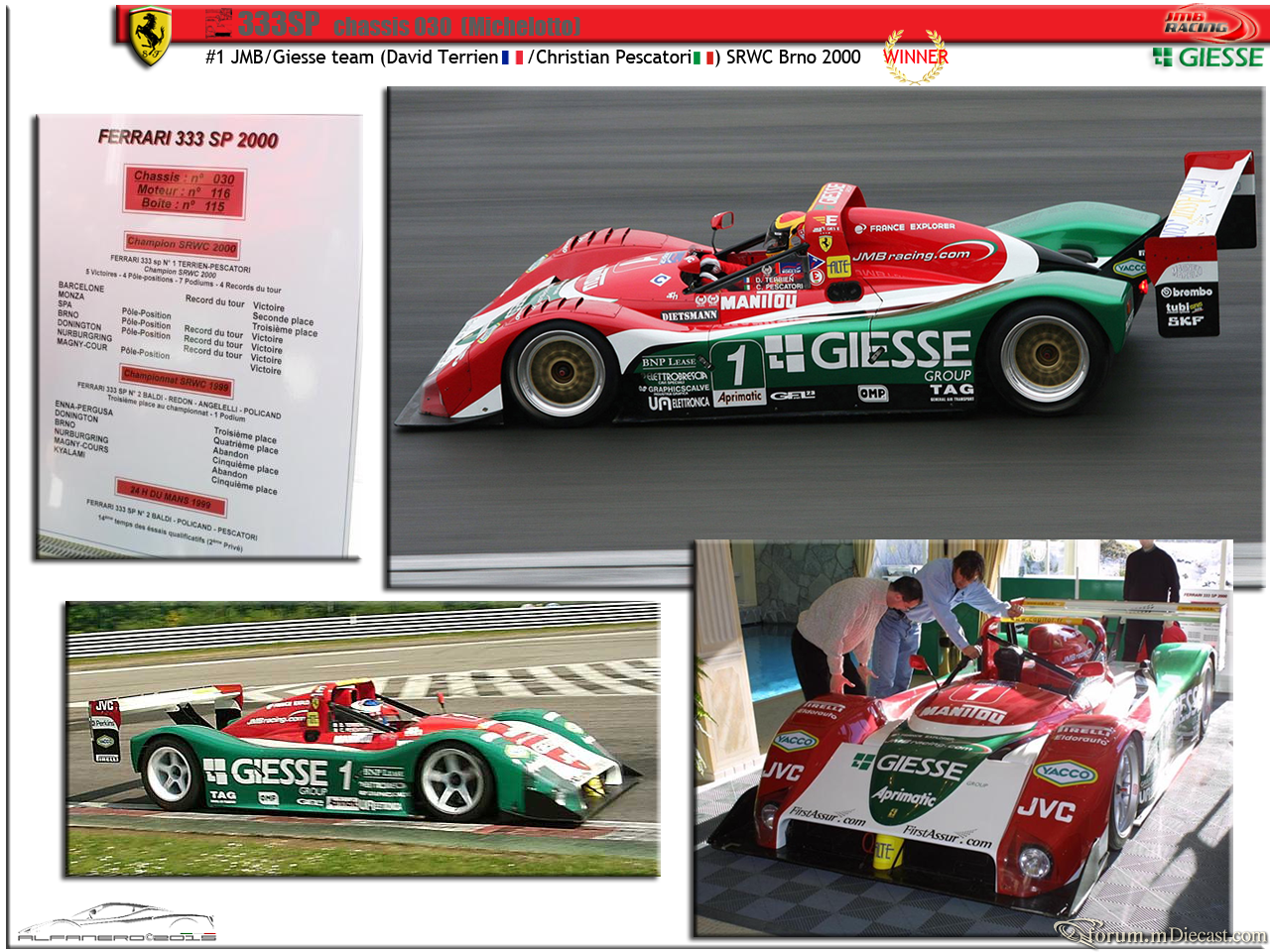Screen dimensions: 1270x952
Task: Click the '#1 JMB/Giesse team' caption text
Action: click(290, 58)
